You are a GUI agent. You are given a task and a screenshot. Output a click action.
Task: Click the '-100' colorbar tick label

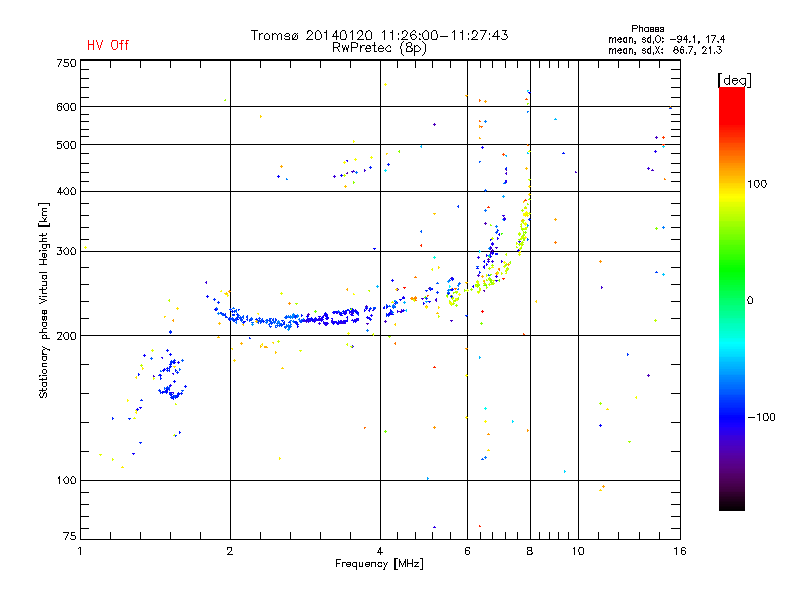pyautogui.click(x=761, y=417)
